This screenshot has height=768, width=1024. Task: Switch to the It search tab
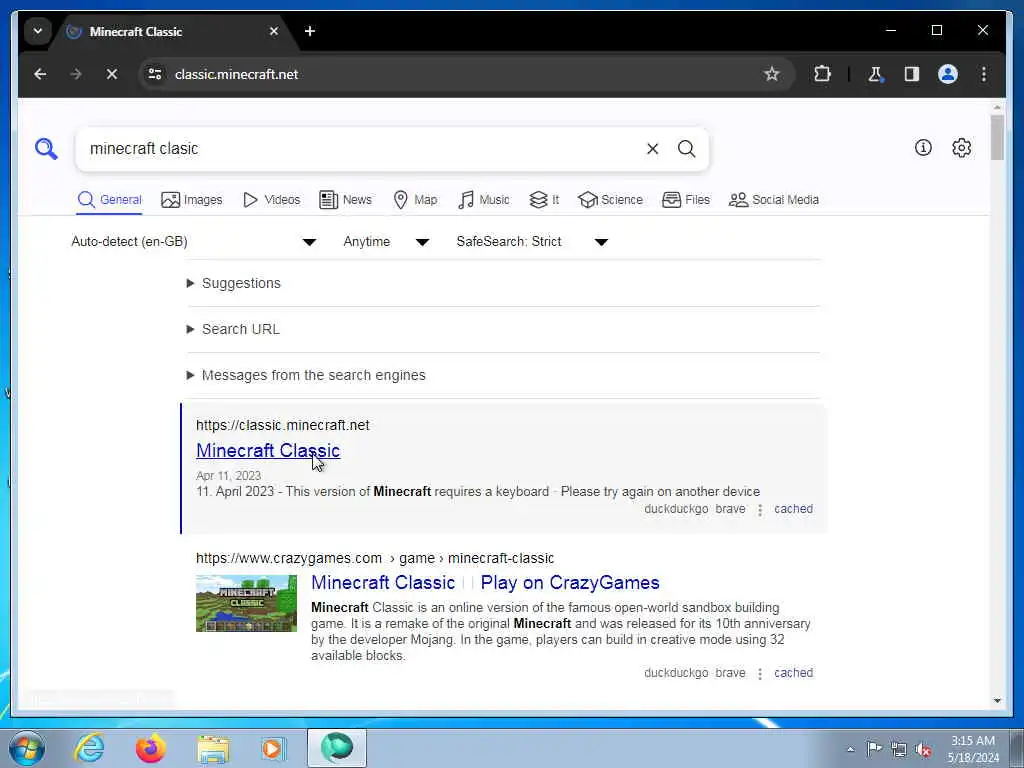click(543, 200)
